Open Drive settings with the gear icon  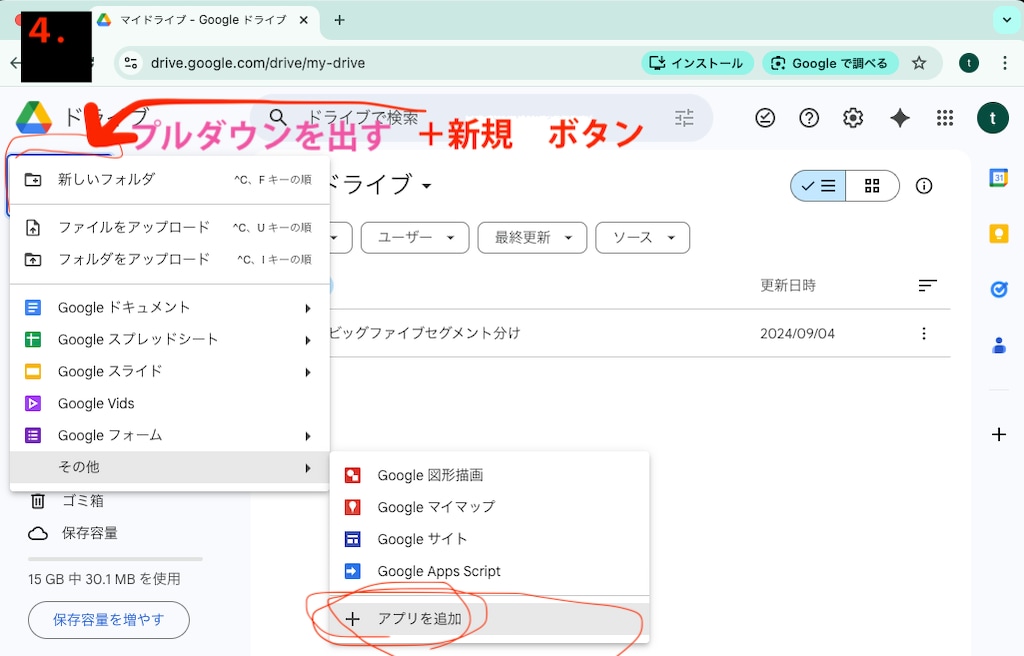(x=853, y=117)
